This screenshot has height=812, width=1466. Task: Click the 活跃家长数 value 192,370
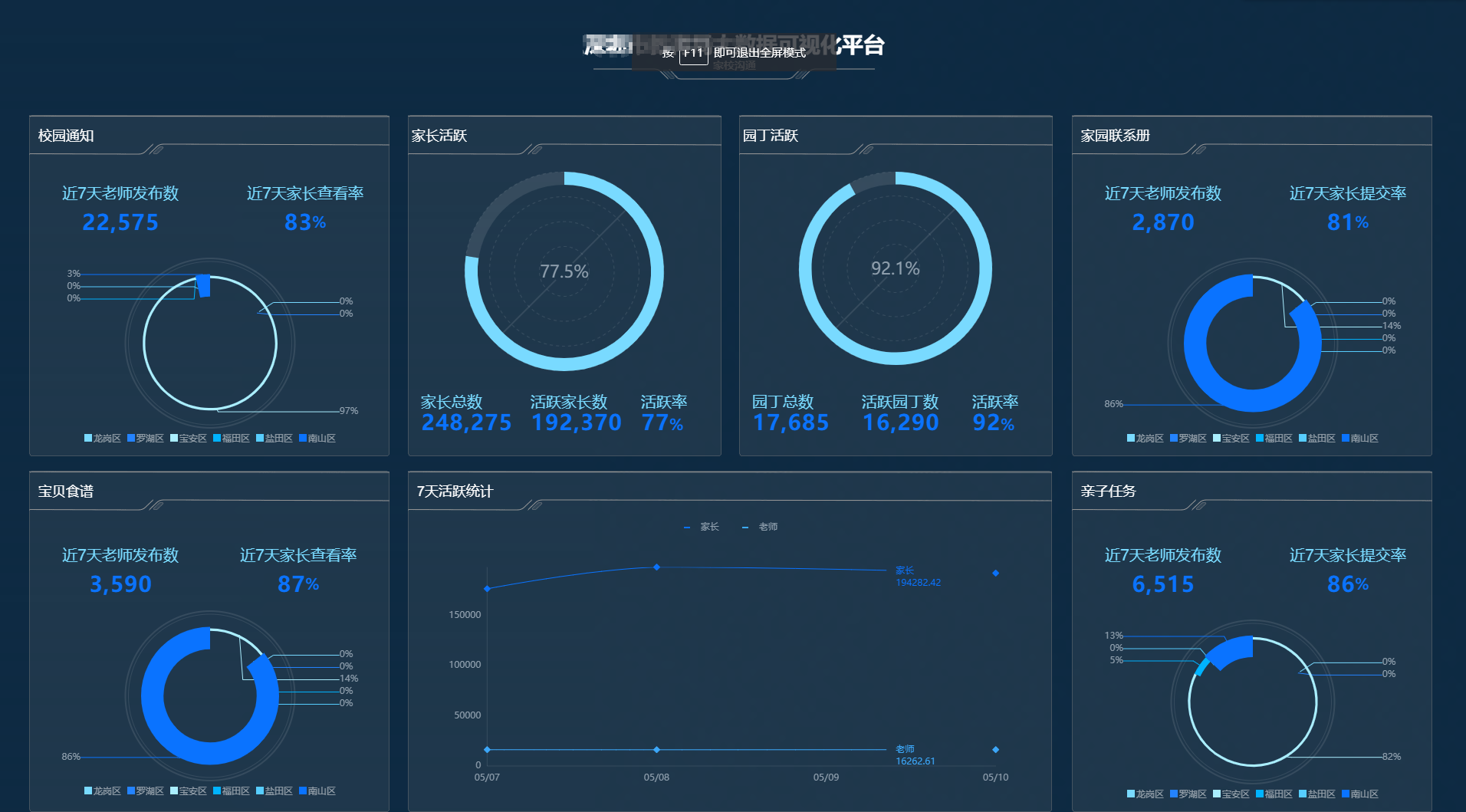click(577, 422)
